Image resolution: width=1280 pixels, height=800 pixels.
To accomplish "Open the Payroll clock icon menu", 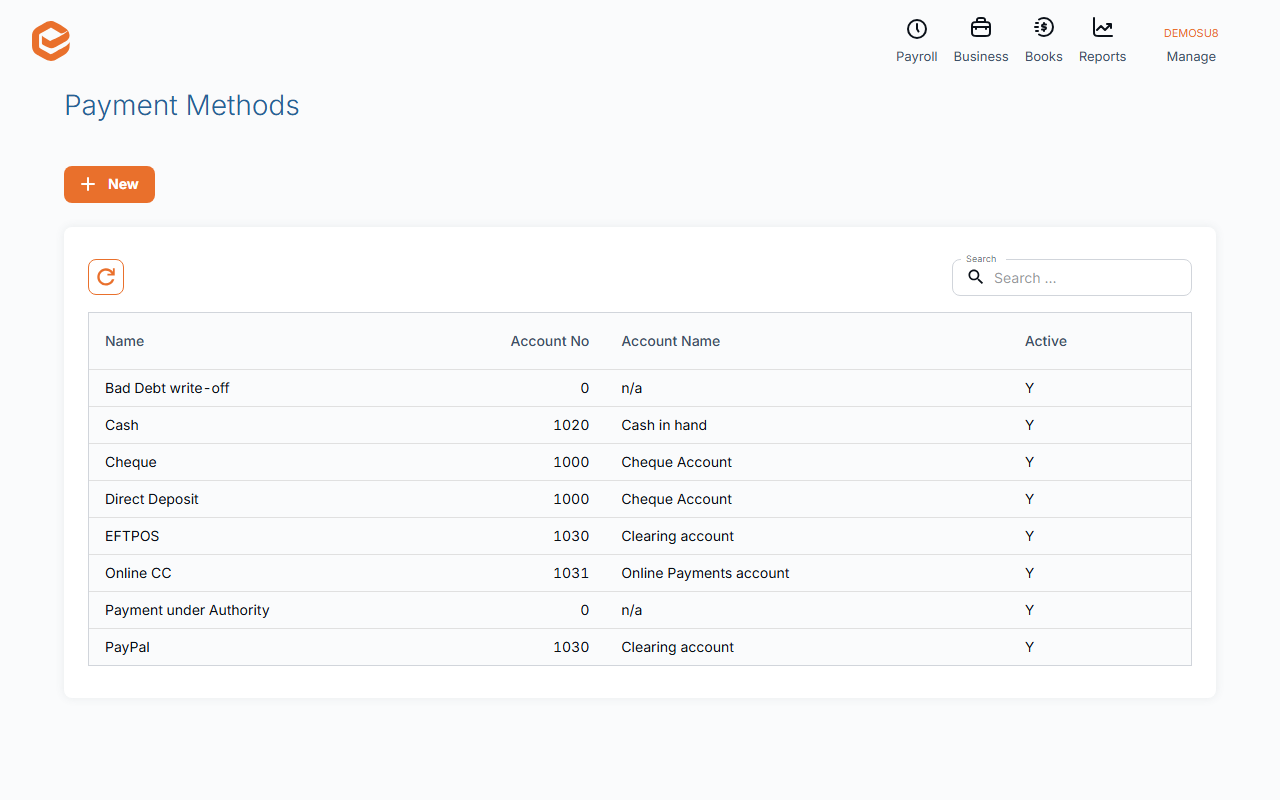I will (916, 41).
